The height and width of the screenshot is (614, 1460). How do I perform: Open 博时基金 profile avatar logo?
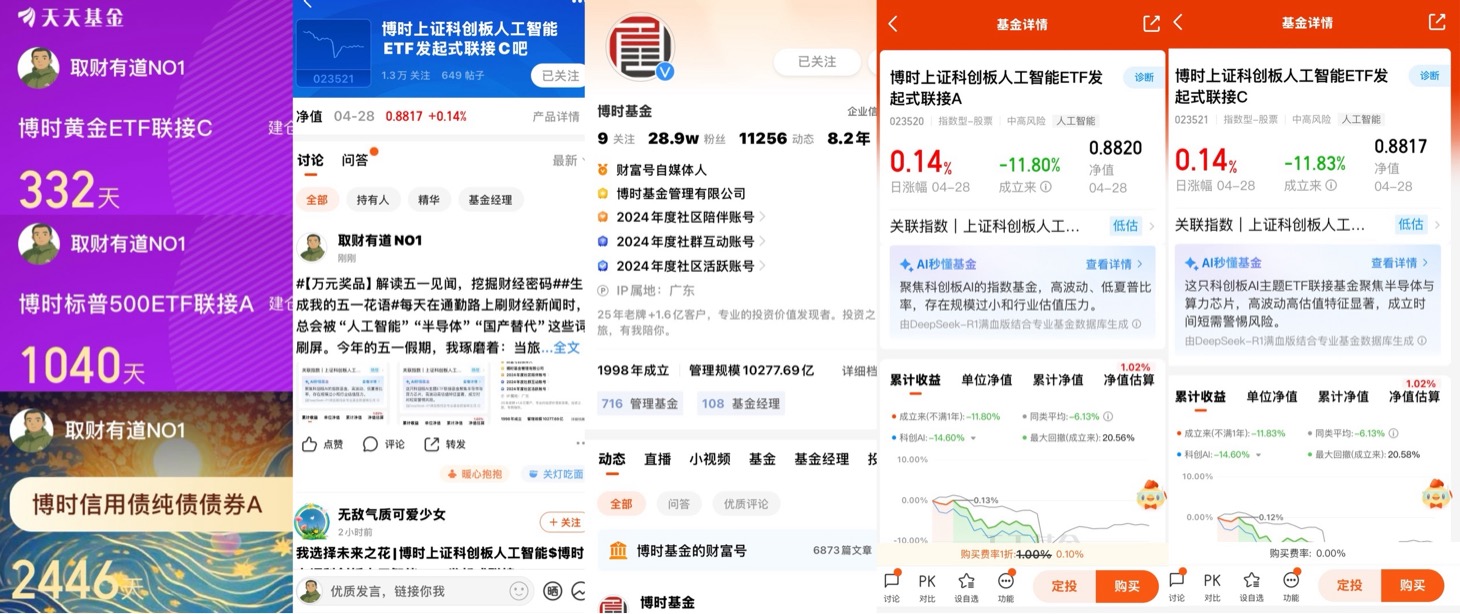[x=640, y=47]
